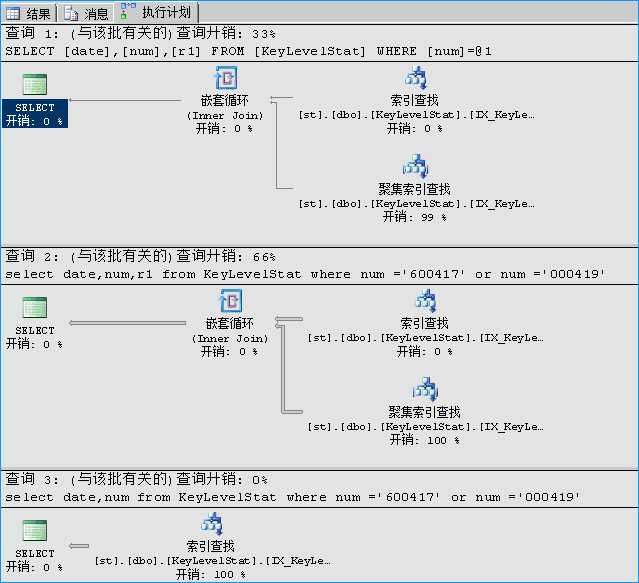Image resolution: width=639 pixels, height=583 pixels.
Task: Click query 2 header text with 66%
Action: pos(140,256)
